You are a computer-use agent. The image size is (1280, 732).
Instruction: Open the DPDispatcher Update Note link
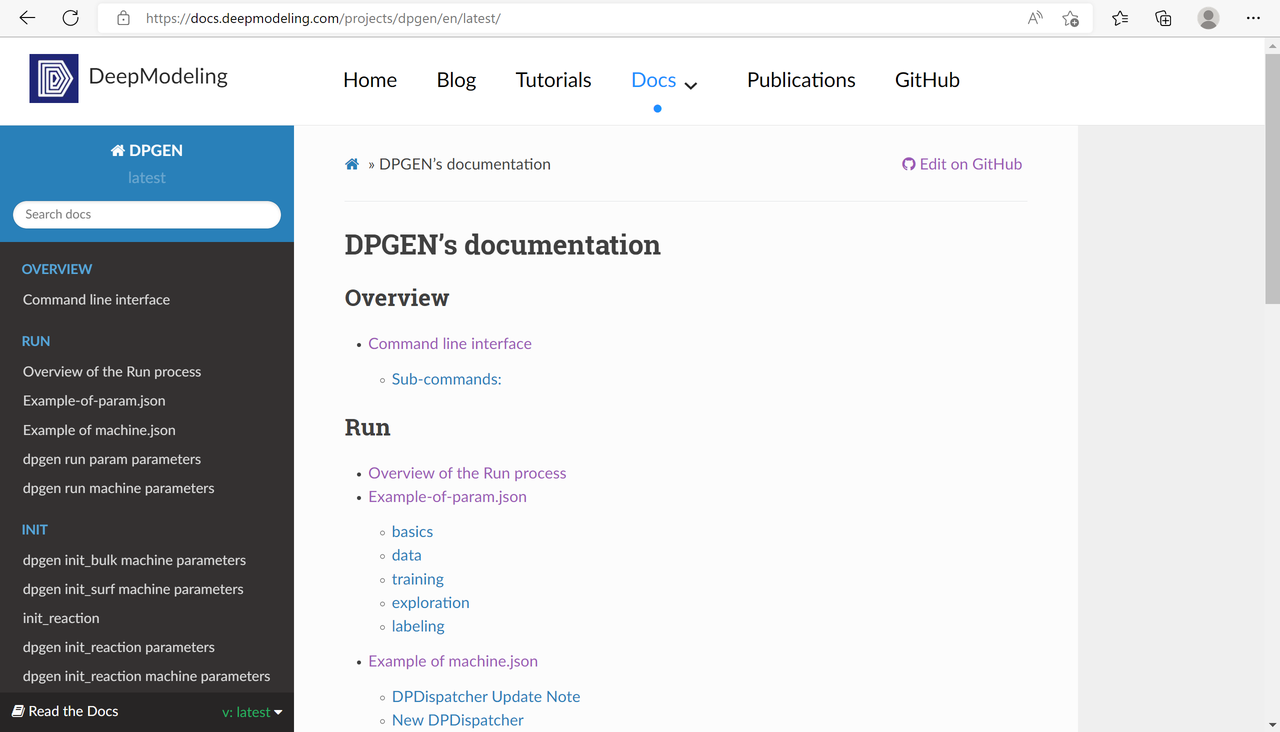point(486,696)
